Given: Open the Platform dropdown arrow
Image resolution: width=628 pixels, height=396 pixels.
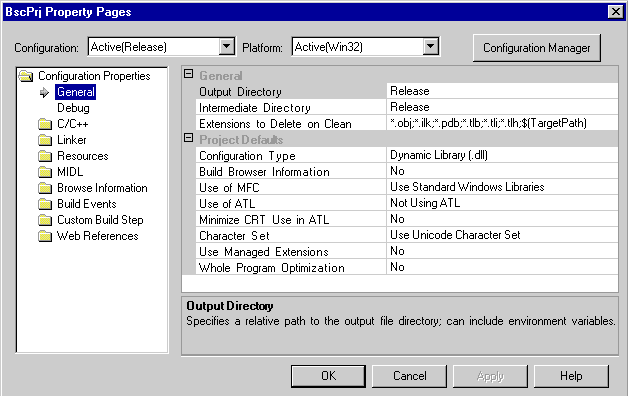Looking at the screenshot, I should click(x=431, y=47).
